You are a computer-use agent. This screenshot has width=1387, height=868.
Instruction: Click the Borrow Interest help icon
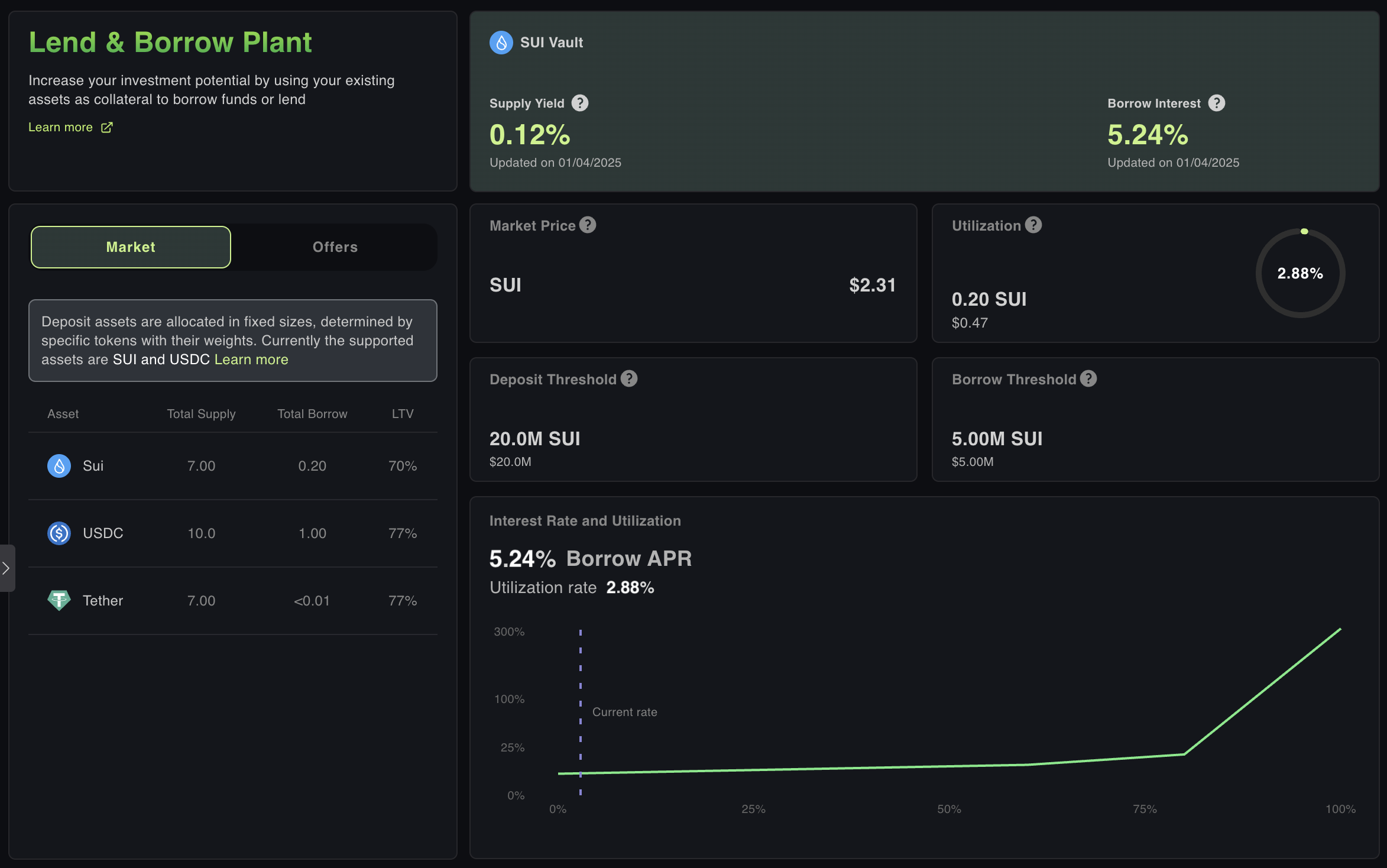(1216, 103)
